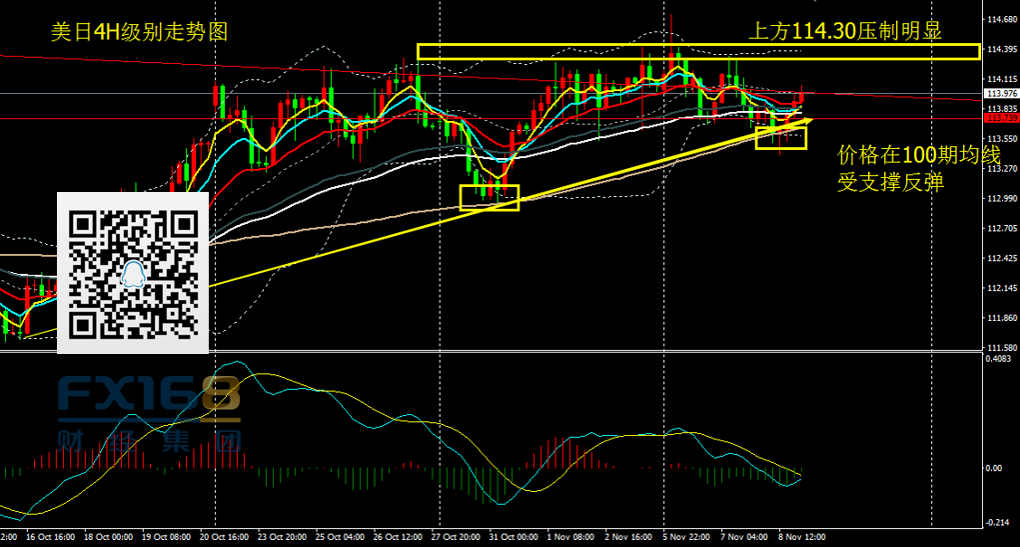Click the 20 Oct 16:00 time label
The height and width of the screenshot is (547, 1020).
[226, 537]
